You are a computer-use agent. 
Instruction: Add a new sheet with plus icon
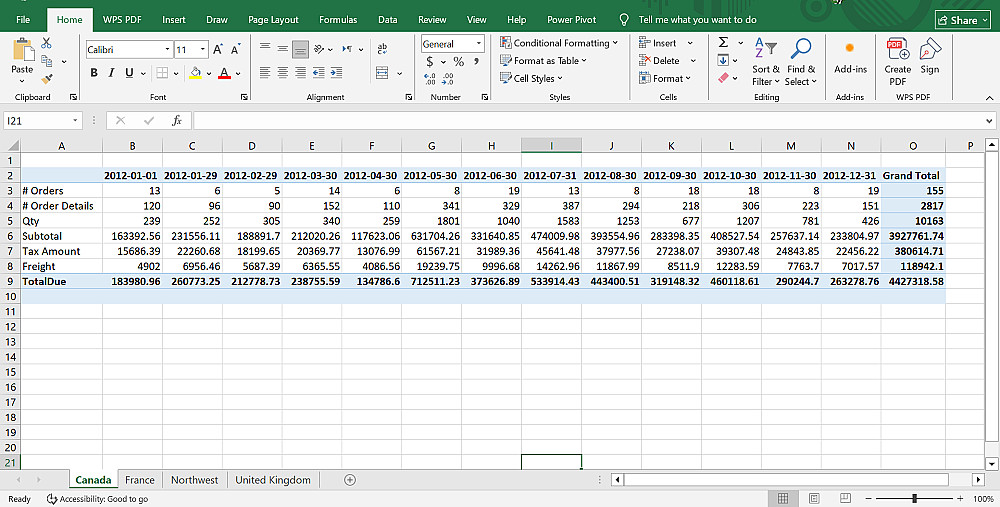click(x=350, y=480)
